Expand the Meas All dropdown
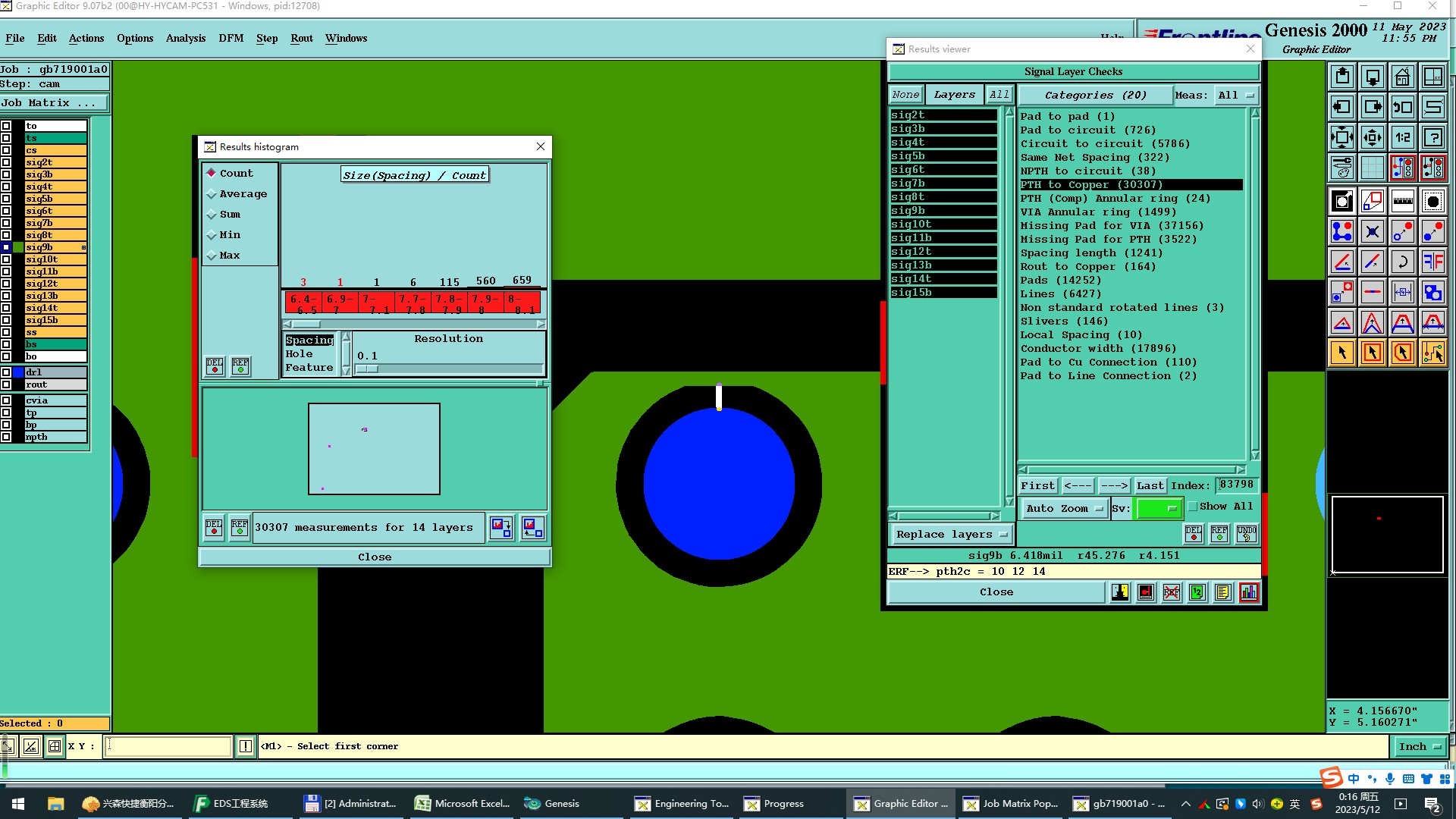Screen dimensions: 1456x819 pos(1235,96)
